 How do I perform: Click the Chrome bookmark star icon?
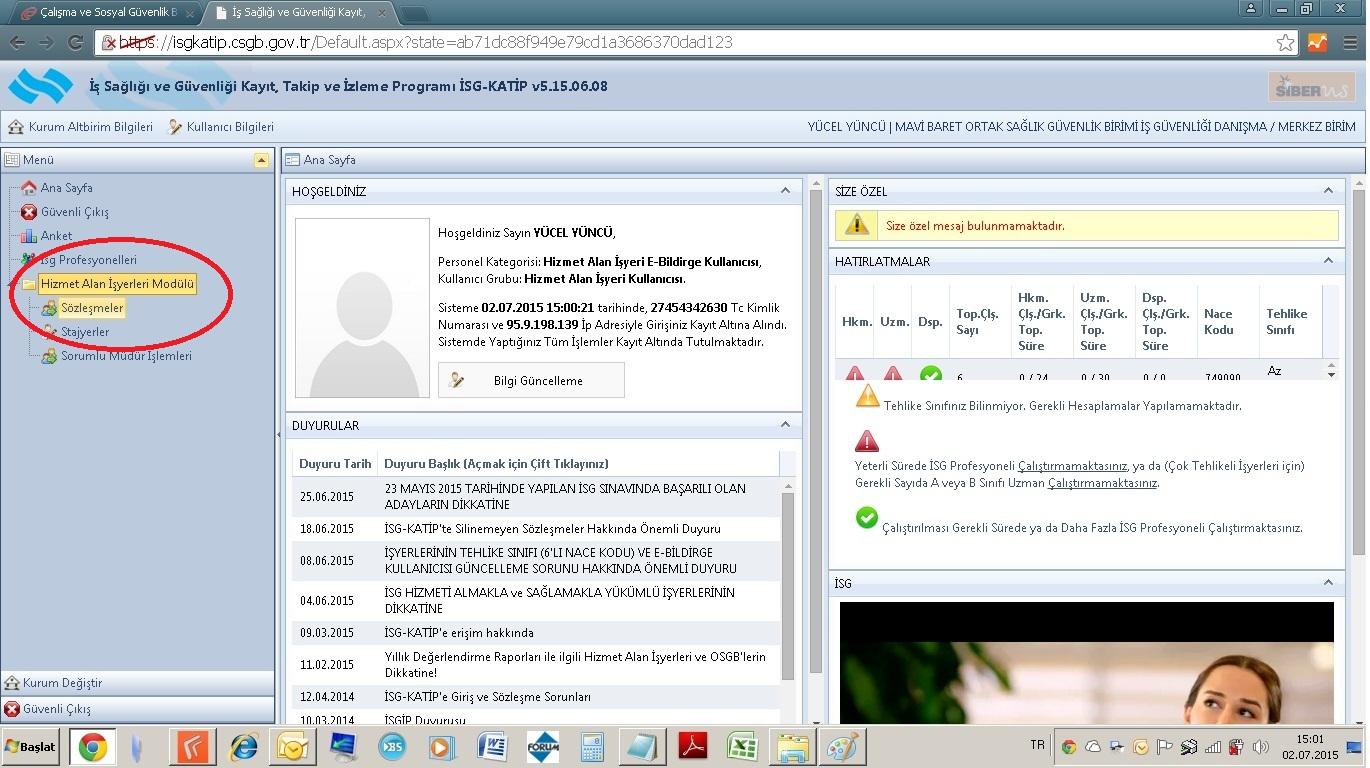tap(1286, 43)
